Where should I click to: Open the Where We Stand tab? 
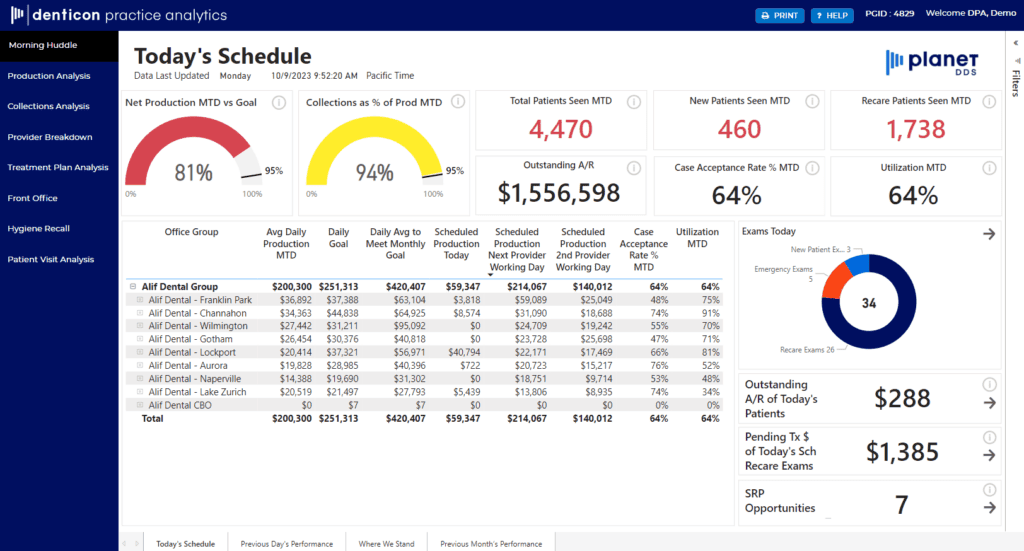pyautogui.click(x=386, y=543)
